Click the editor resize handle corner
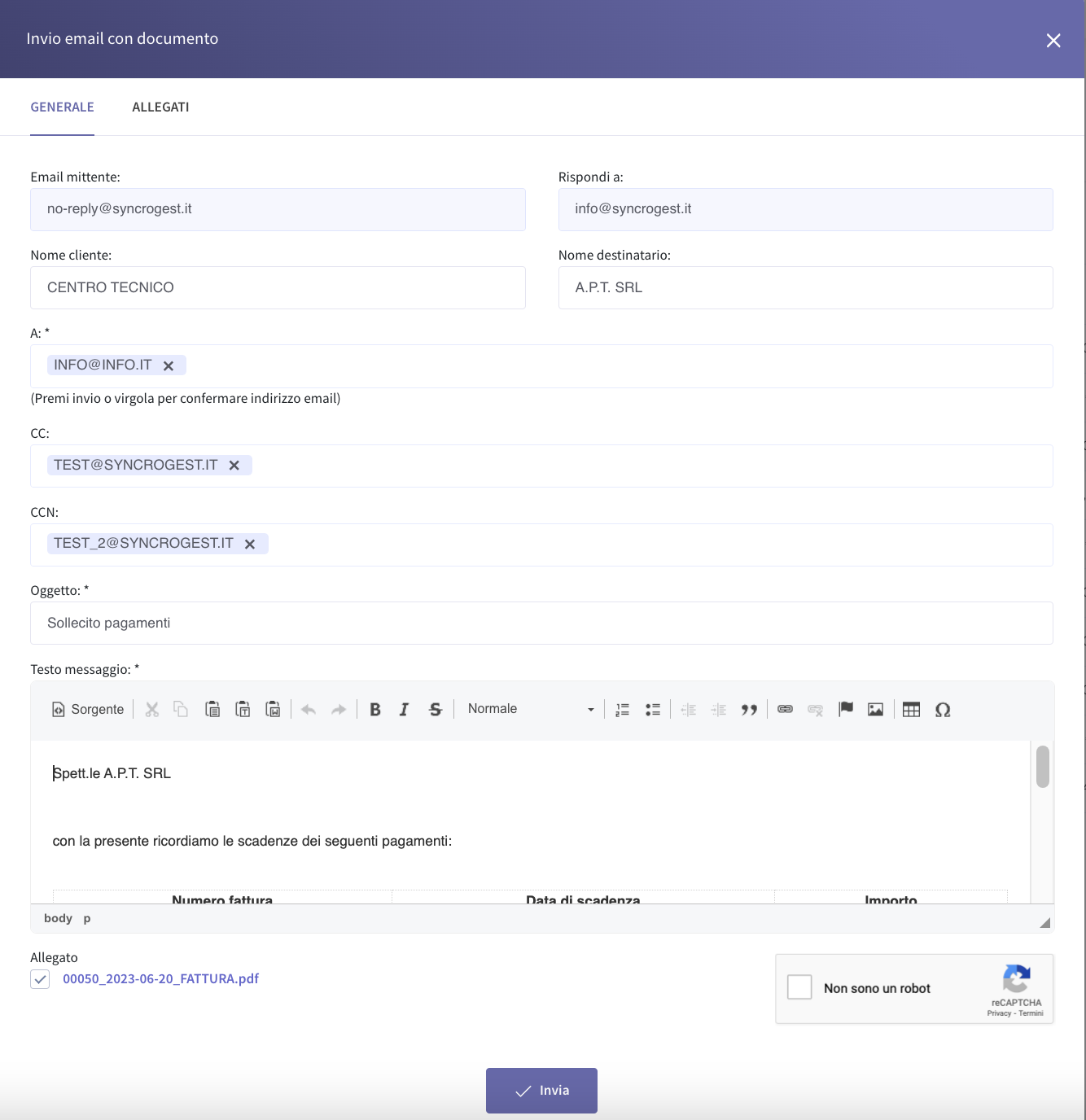The height and width of the screenshot is (1120, 1086). [1045, 922]
